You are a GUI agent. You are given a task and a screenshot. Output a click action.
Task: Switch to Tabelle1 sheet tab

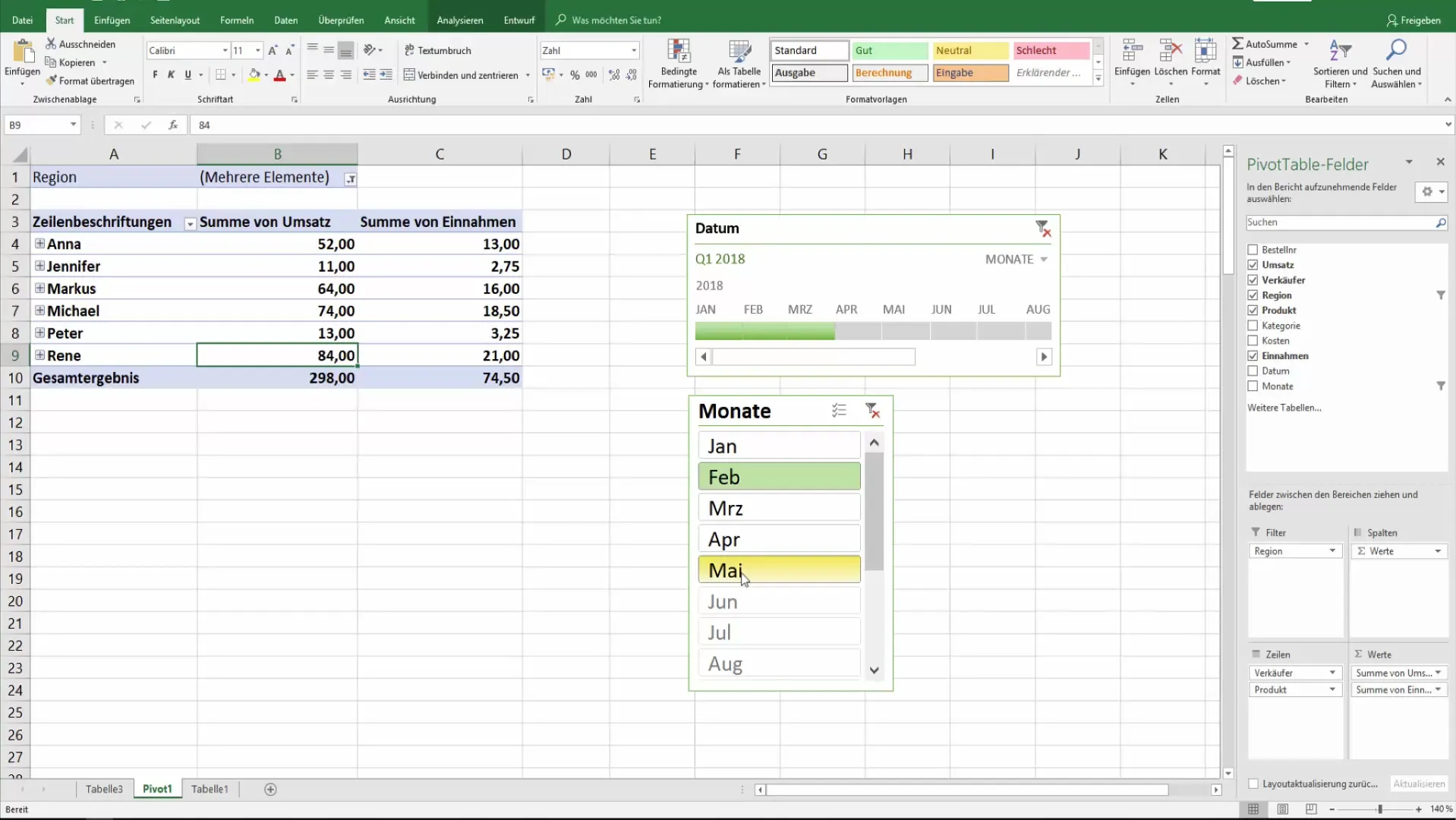tap(210, 790)
